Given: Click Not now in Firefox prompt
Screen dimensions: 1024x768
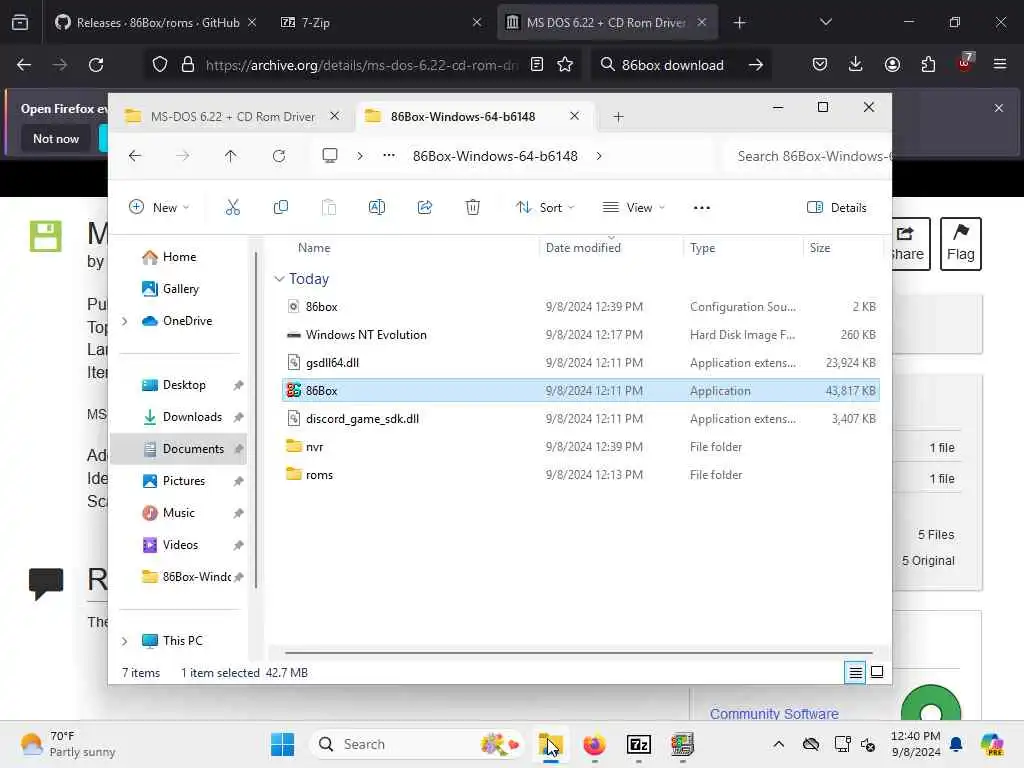Looking at the screenshot, I should pyautogui.click(x=56, y=138).
